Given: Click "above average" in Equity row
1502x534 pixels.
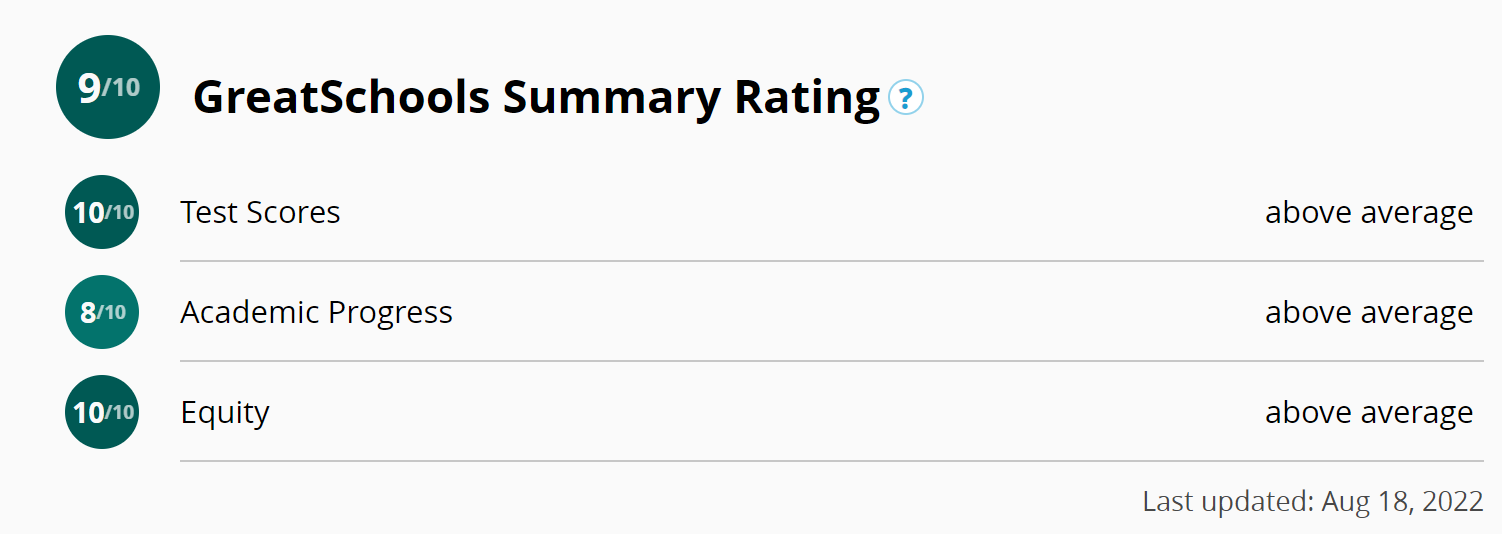Looking at the screenshot, I should [1368, 412].
